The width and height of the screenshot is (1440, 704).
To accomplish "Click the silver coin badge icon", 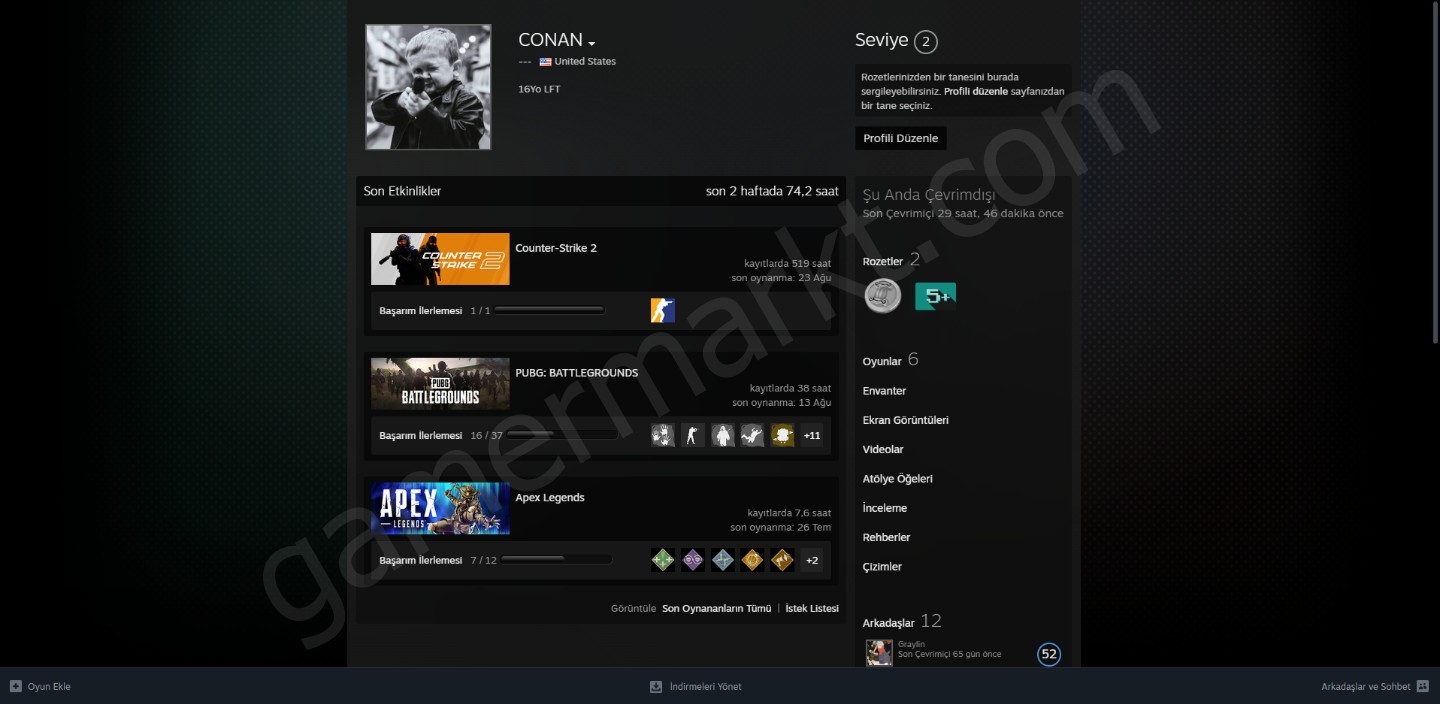I will coord(883,296).
